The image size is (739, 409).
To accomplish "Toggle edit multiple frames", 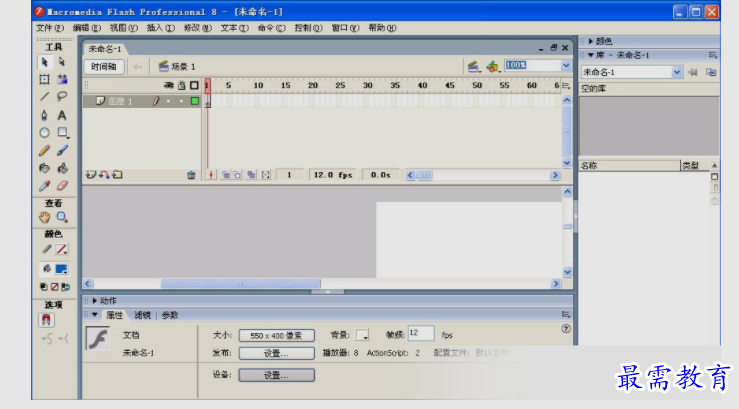I will [251, 175].
